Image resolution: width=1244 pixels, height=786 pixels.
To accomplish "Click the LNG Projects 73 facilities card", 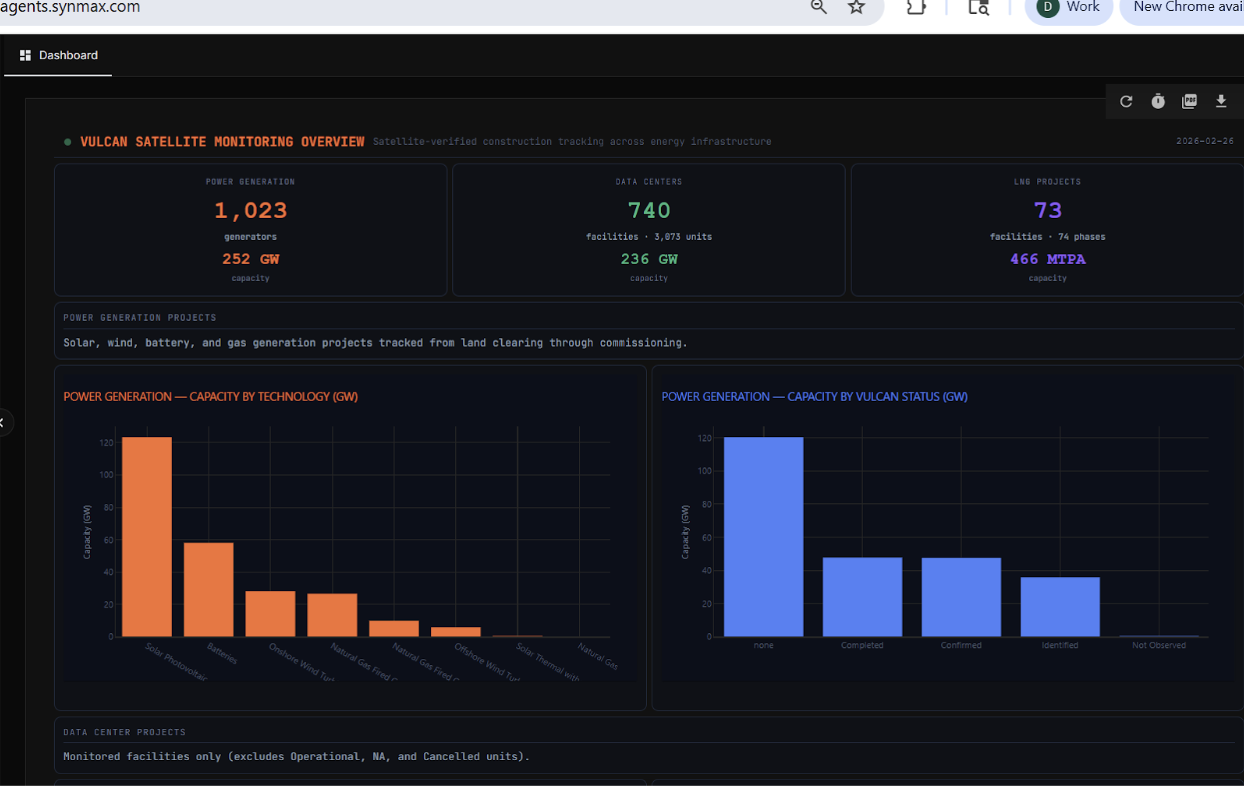I will tap(1047, 229).
